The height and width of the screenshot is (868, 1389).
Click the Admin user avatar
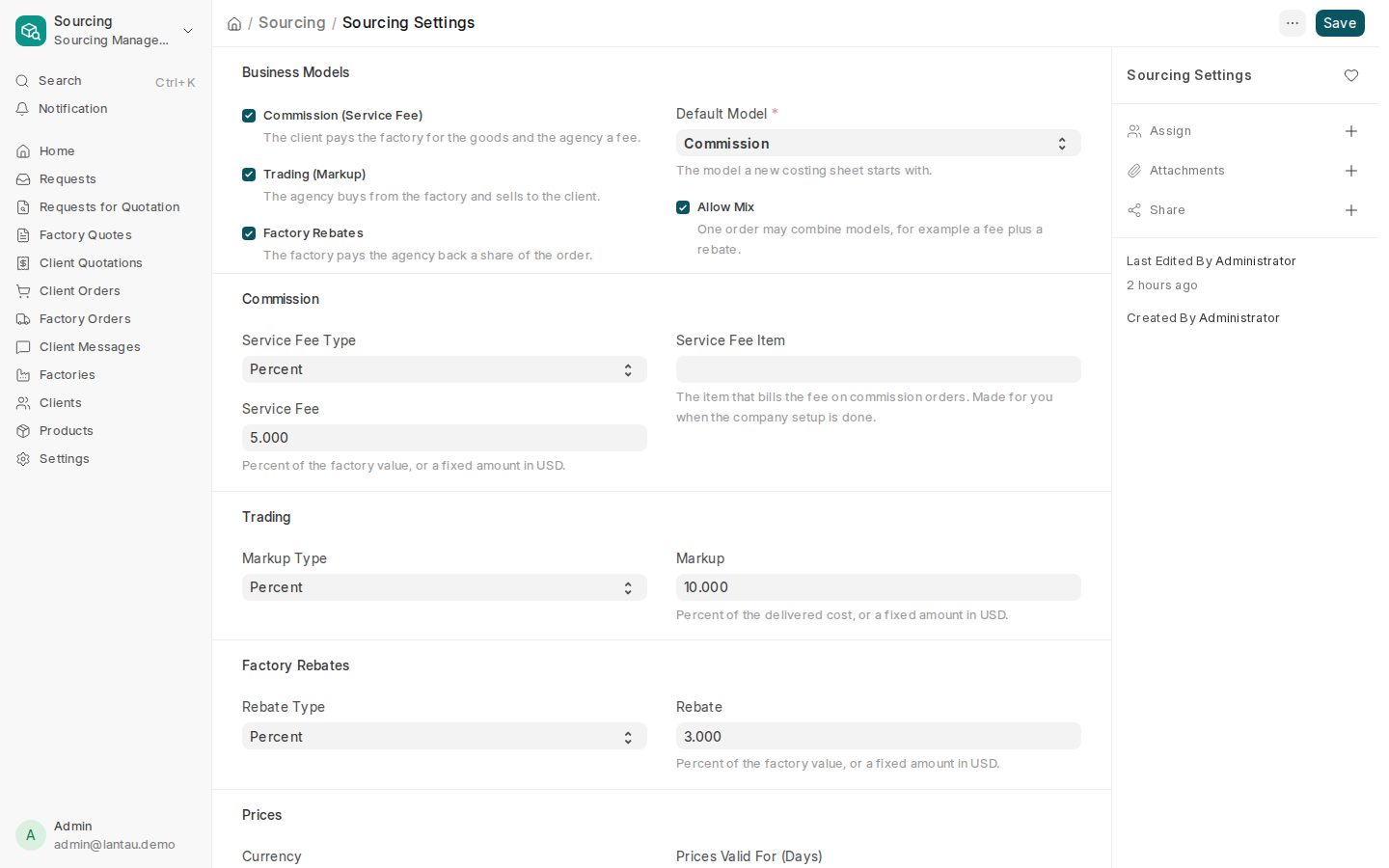click(31, 835)
